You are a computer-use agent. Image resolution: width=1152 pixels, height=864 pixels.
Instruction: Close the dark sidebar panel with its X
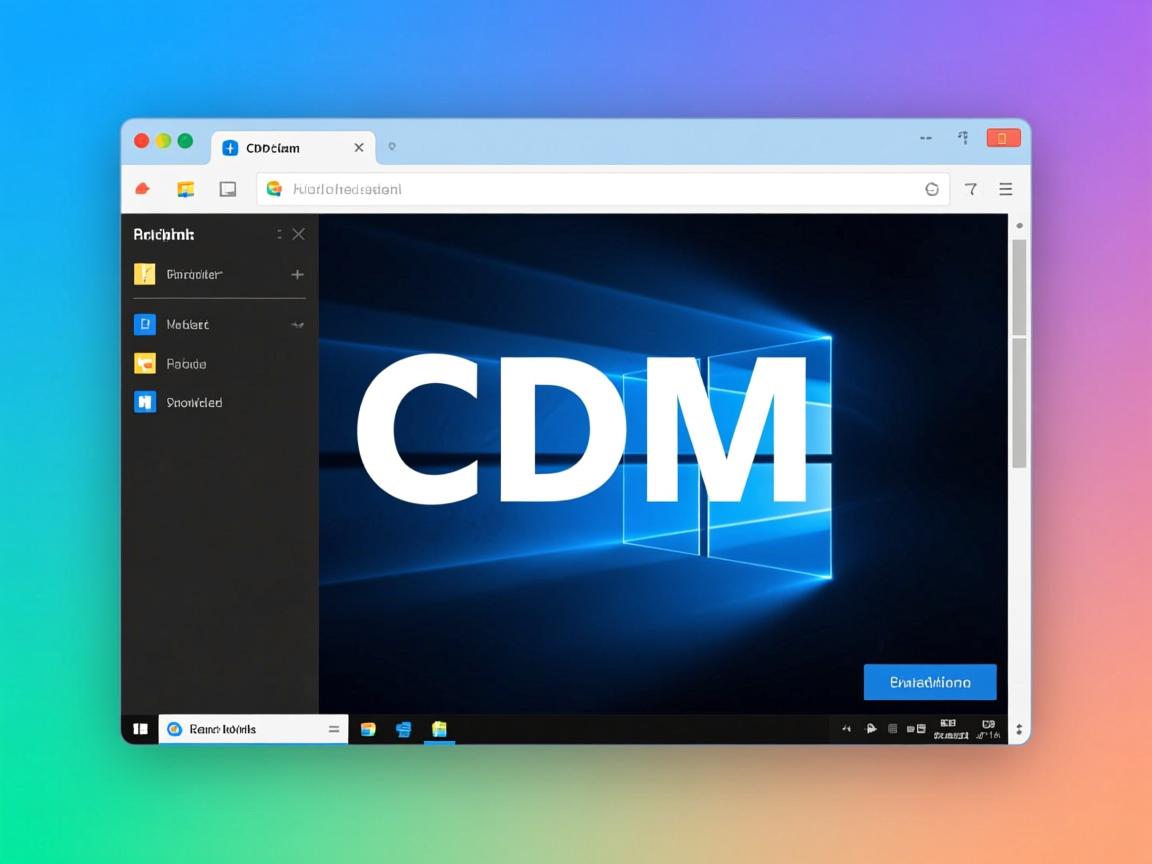(298, 234)
